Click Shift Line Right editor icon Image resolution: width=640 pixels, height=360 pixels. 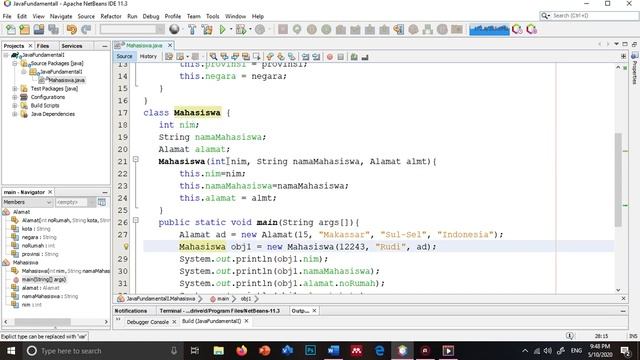point(316,57)
